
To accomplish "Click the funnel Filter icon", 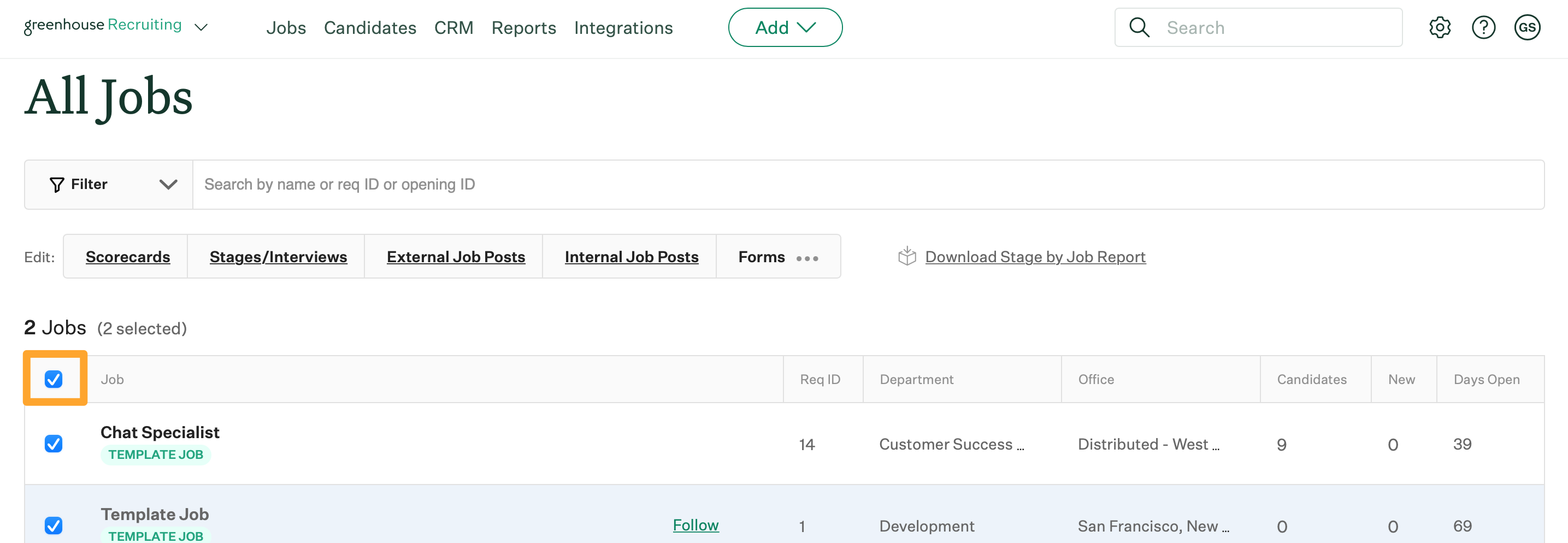I will coord(57,185).
